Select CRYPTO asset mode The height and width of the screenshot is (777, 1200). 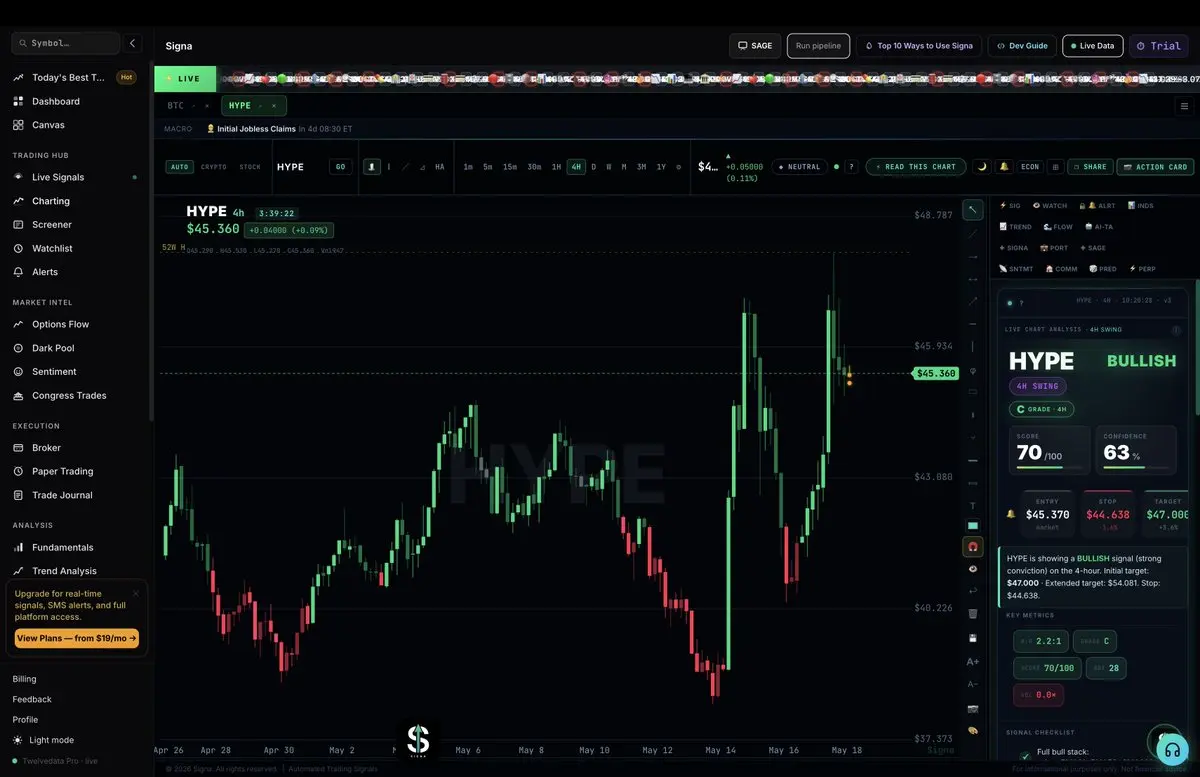point(214,167)
